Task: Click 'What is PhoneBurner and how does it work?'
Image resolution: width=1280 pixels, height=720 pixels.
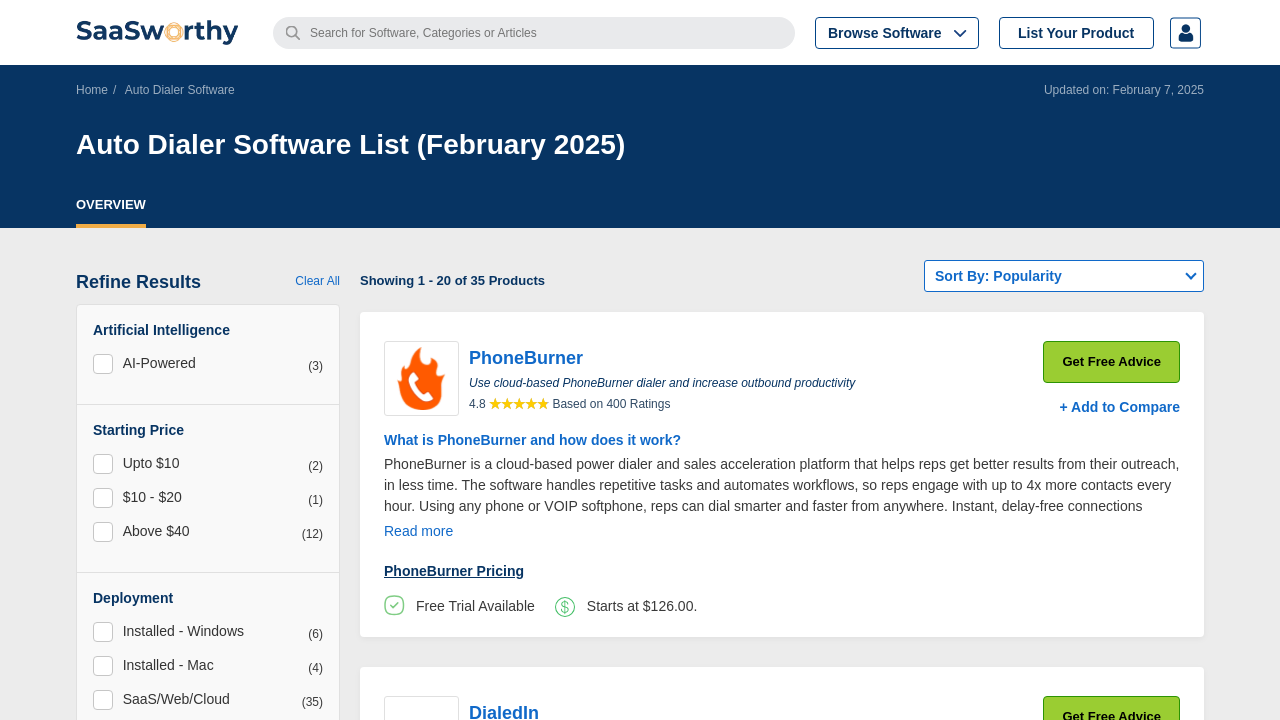Action: click(532, 440)
